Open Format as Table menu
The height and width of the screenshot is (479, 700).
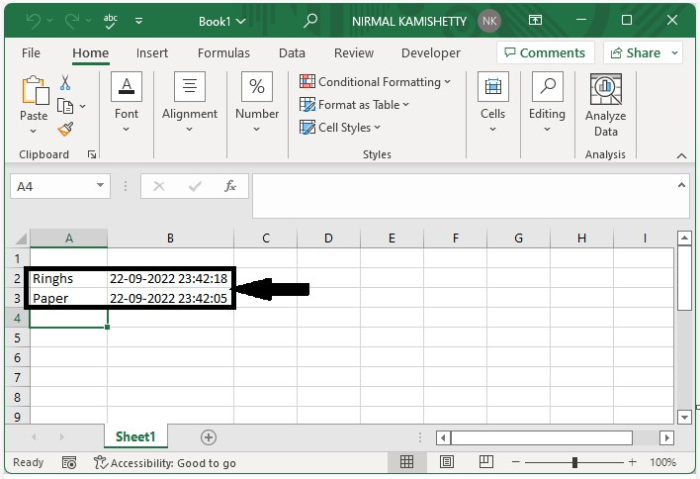point(354,105)
